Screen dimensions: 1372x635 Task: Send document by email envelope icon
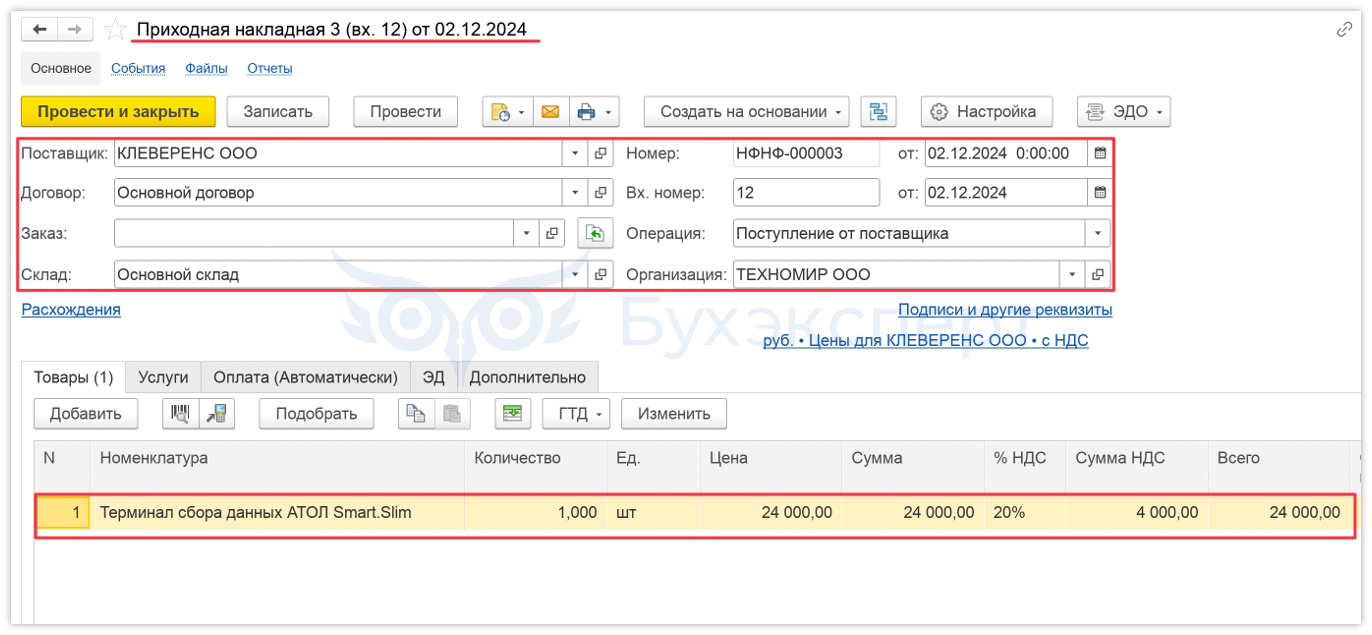[550, 112]
